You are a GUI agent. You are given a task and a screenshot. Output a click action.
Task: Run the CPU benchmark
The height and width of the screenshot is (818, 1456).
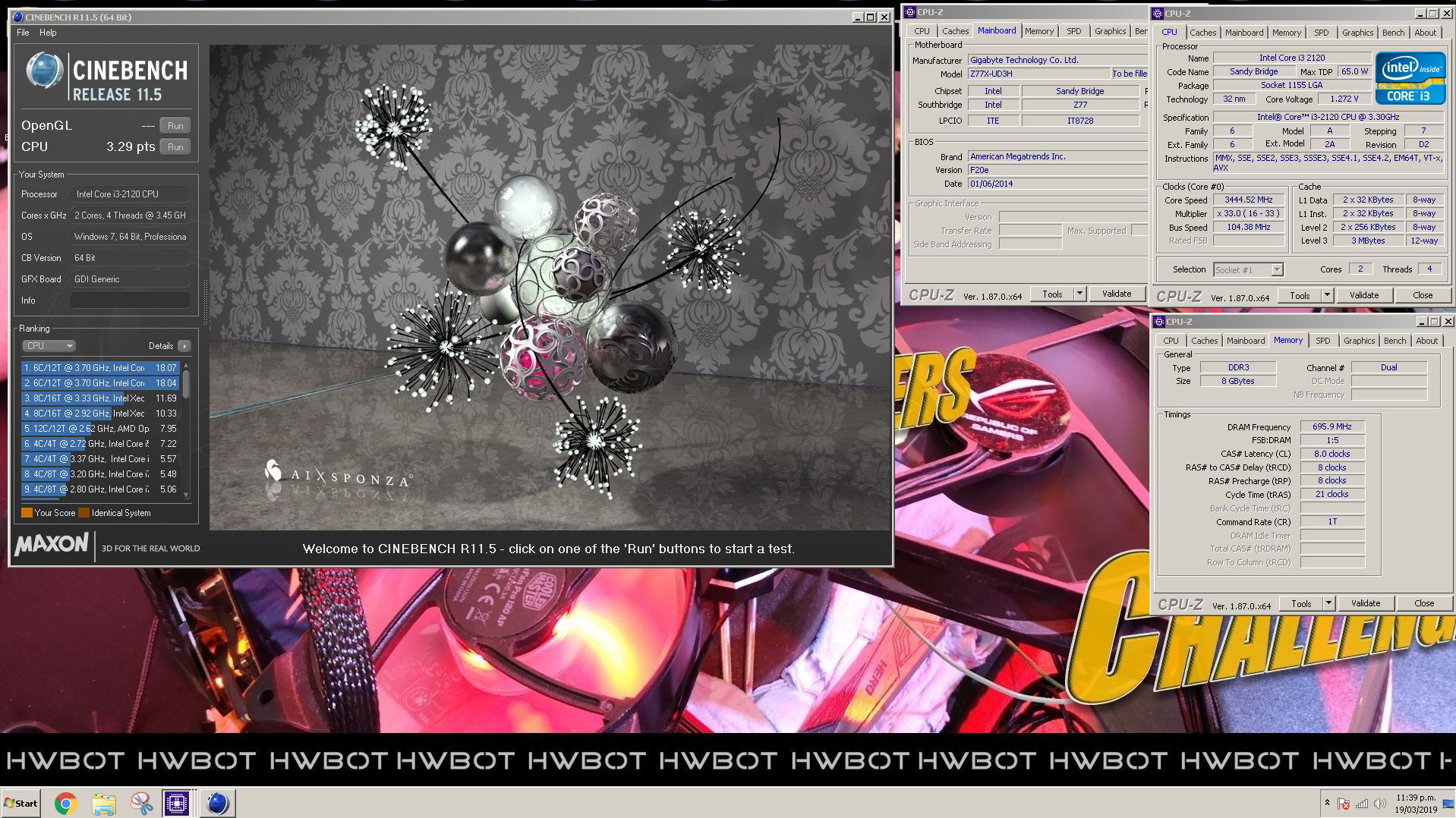pos(175,147)
